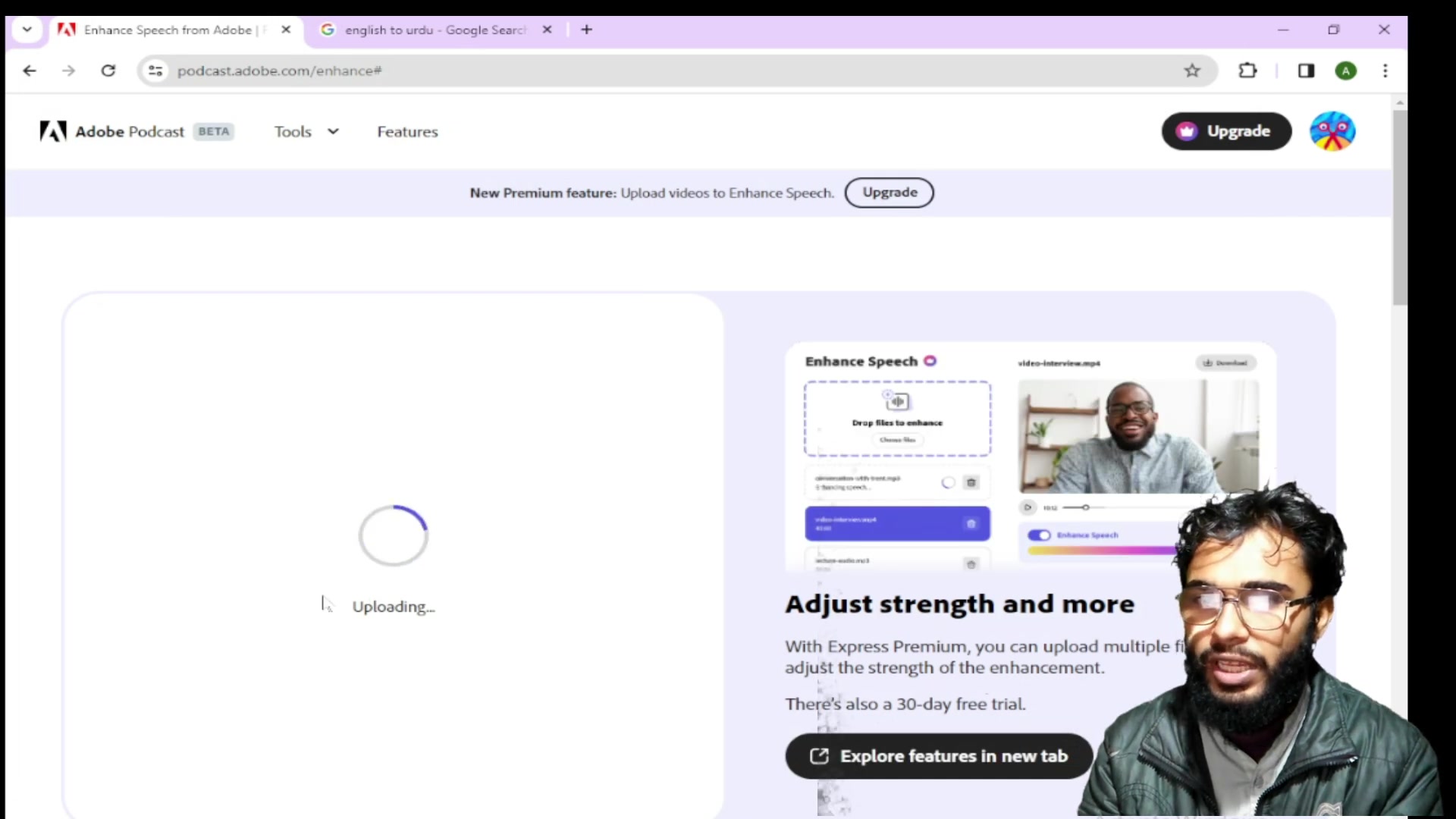The image size is (1456, 819).
Task: Go back with the browser back arrow
Action: [30, 71]
